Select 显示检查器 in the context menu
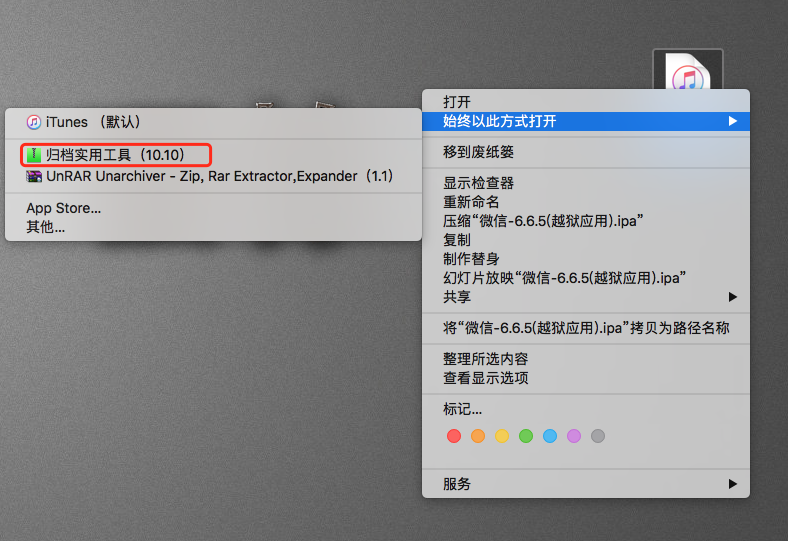The image size is (788, 541). coord(586,183)
